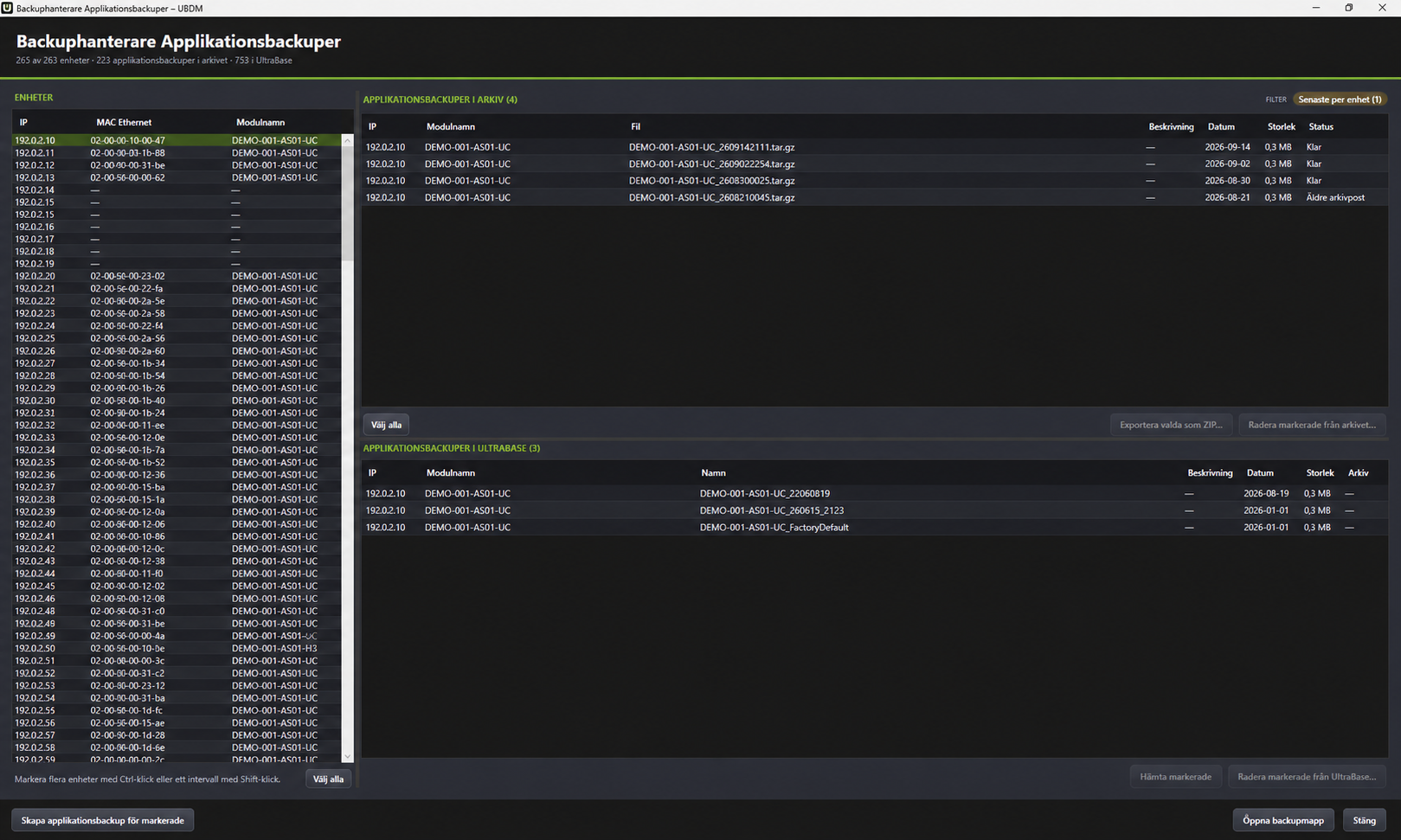The image size is (1401, 840).
Task: Click the 'Arkiv' column header in UltraBase table
Action: pos(1358,473)
